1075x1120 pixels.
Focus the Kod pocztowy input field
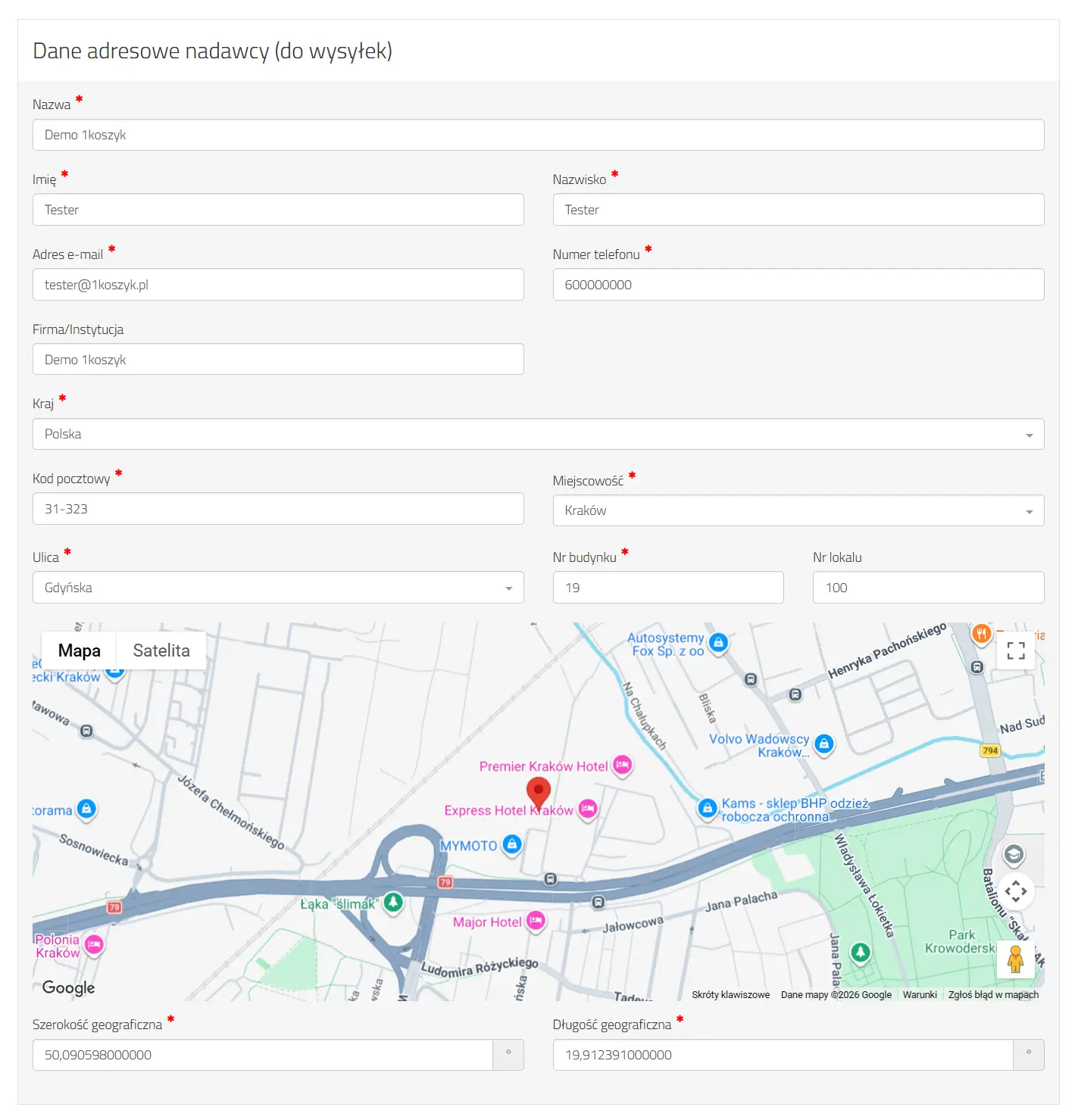point(278,509)
